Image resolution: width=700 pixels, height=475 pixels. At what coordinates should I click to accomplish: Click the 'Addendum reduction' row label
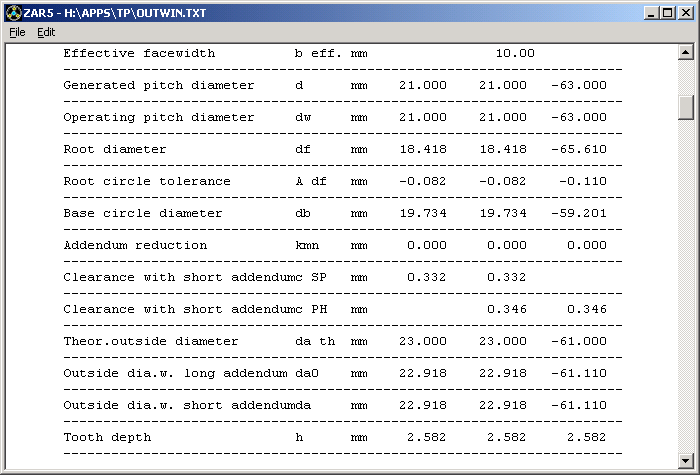pos(135,245)
